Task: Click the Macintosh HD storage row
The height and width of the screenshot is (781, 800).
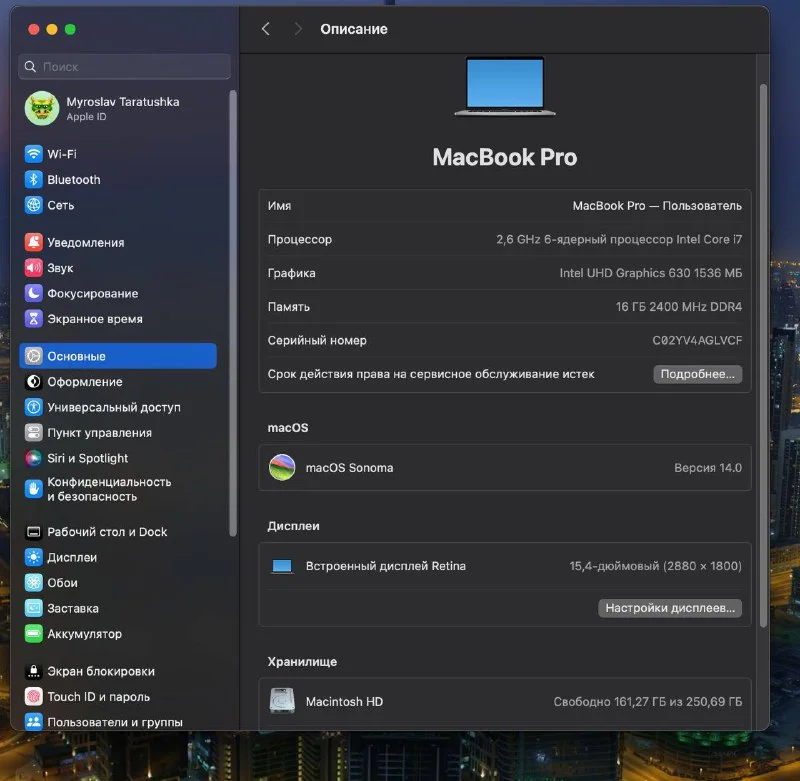Action: pos(504,702)
